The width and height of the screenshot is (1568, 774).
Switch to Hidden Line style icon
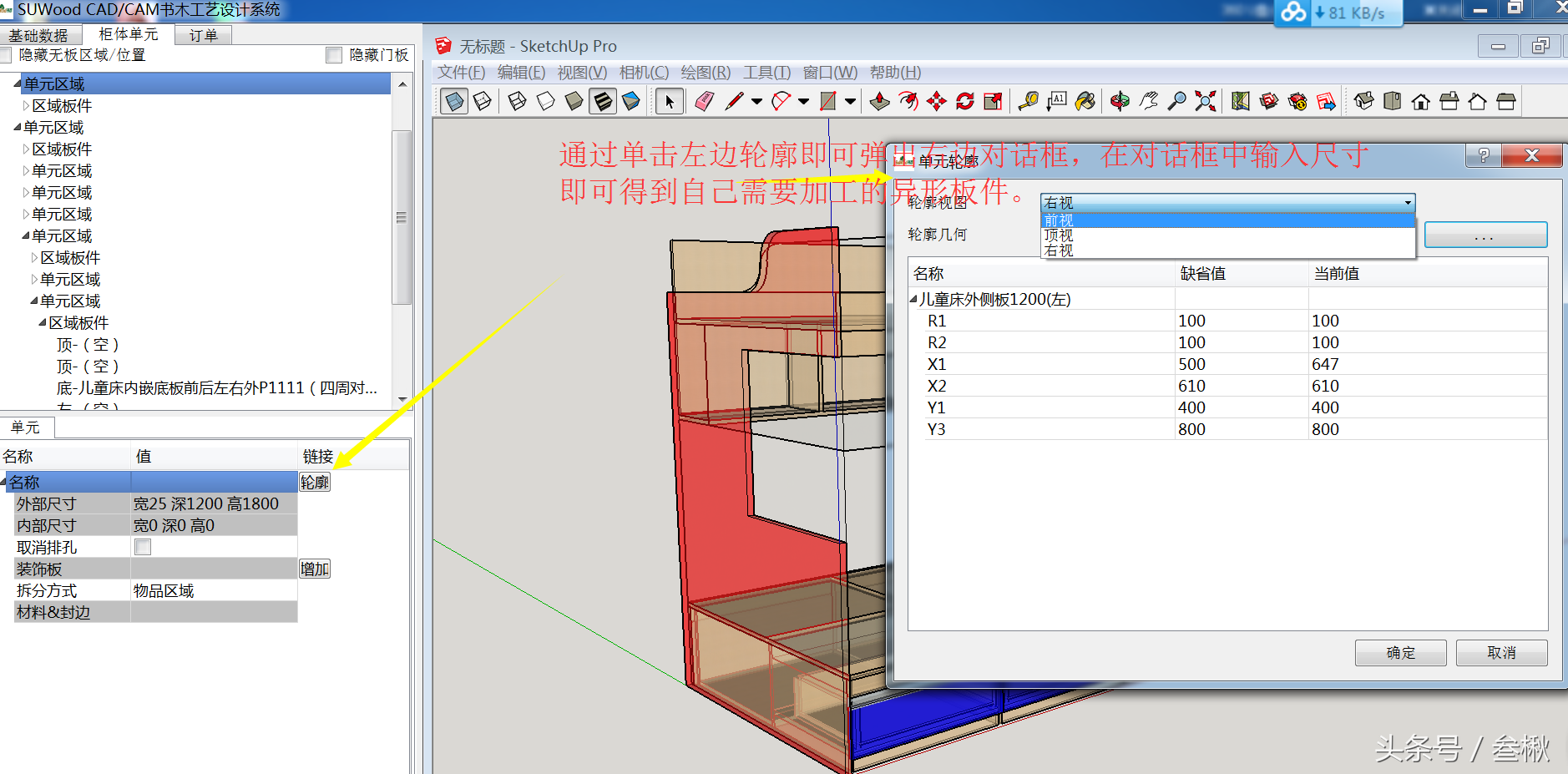tap(546, 101)
